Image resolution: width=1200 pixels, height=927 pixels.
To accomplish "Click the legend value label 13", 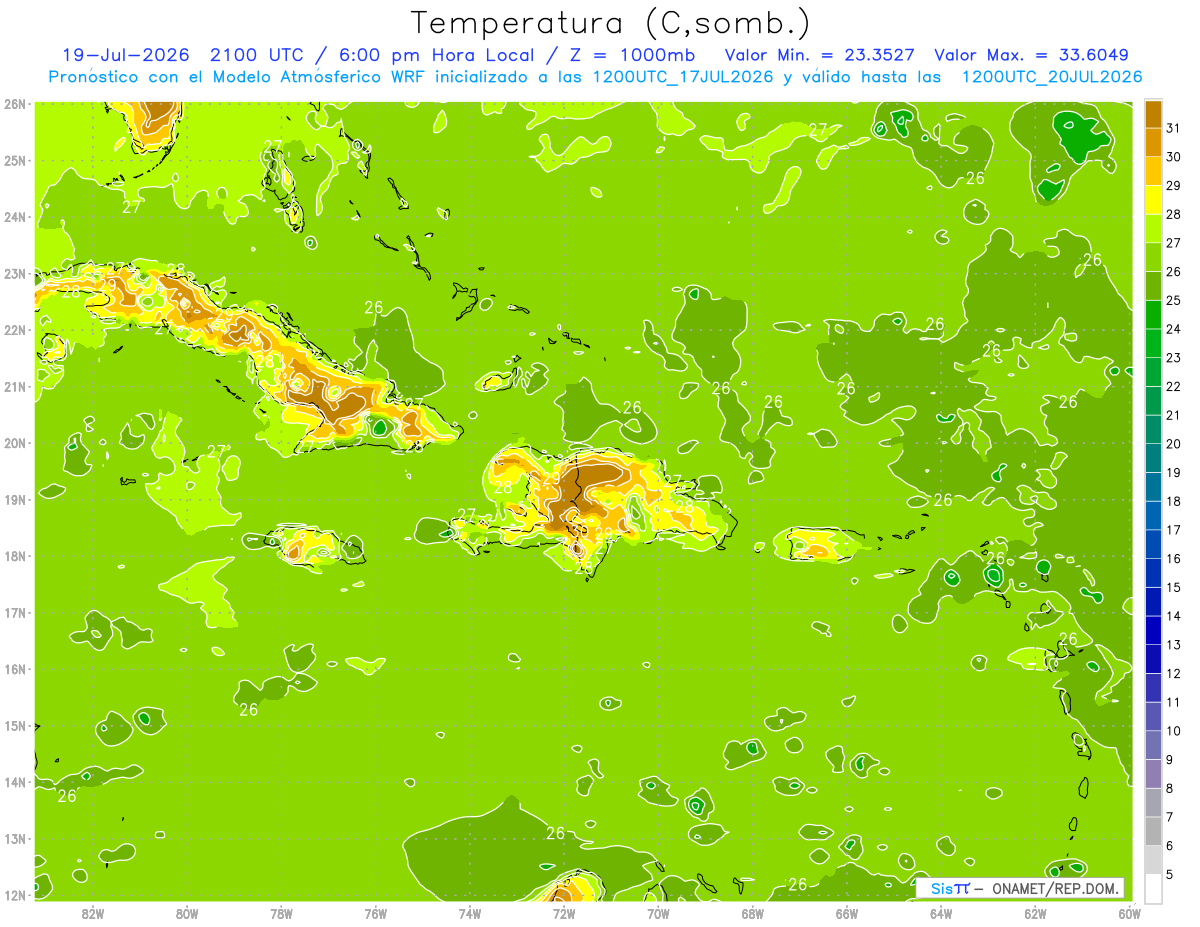I will (x=1173, y=645).
